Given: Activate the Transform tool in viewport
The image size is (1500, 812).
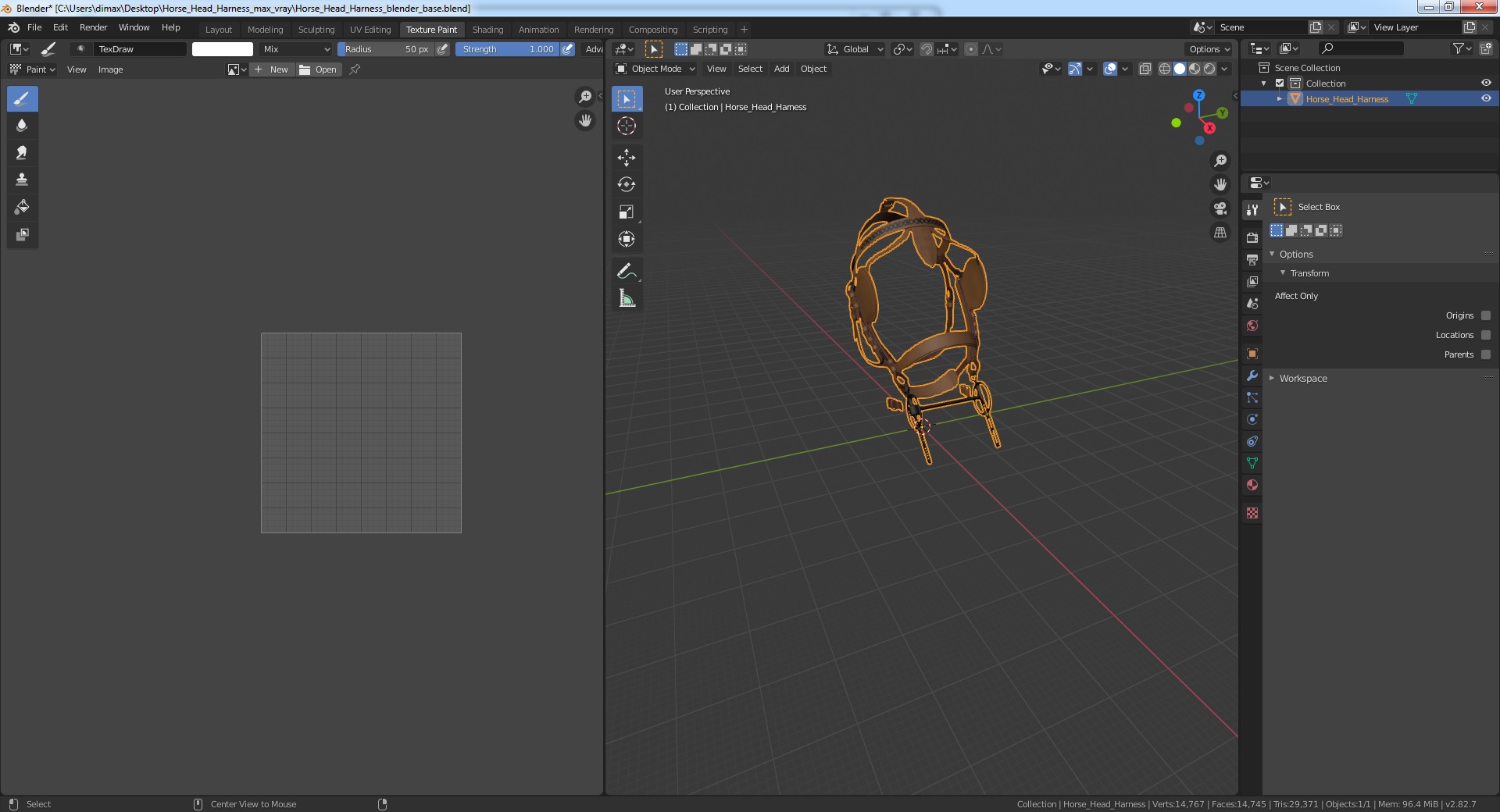Looking at the screenshot, I should click(x=627, y=239).
